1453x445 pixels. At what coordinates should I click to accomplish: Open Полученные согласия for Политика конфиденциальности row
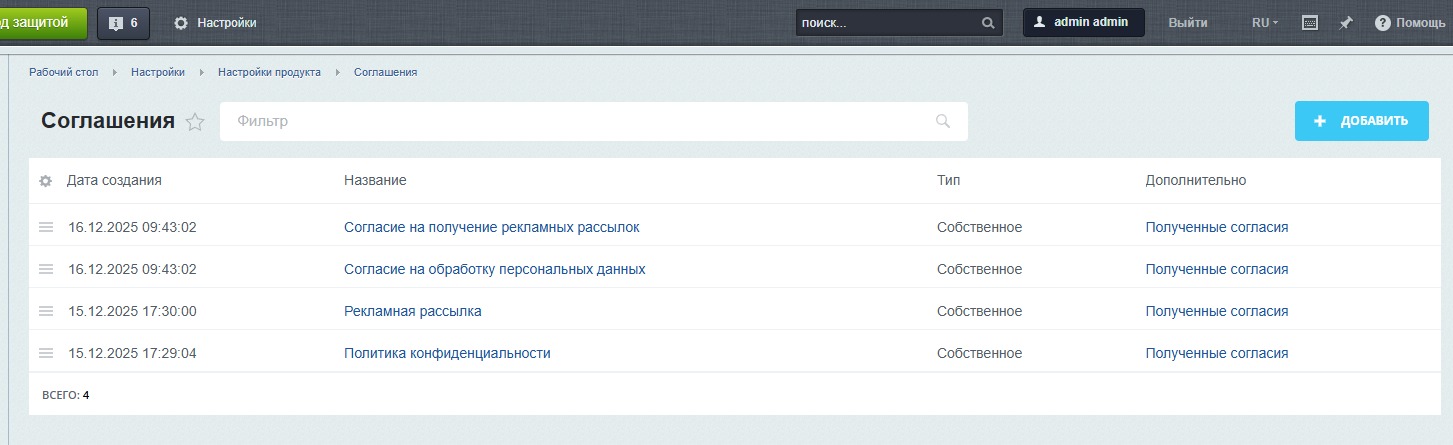tap(1216, 353)
